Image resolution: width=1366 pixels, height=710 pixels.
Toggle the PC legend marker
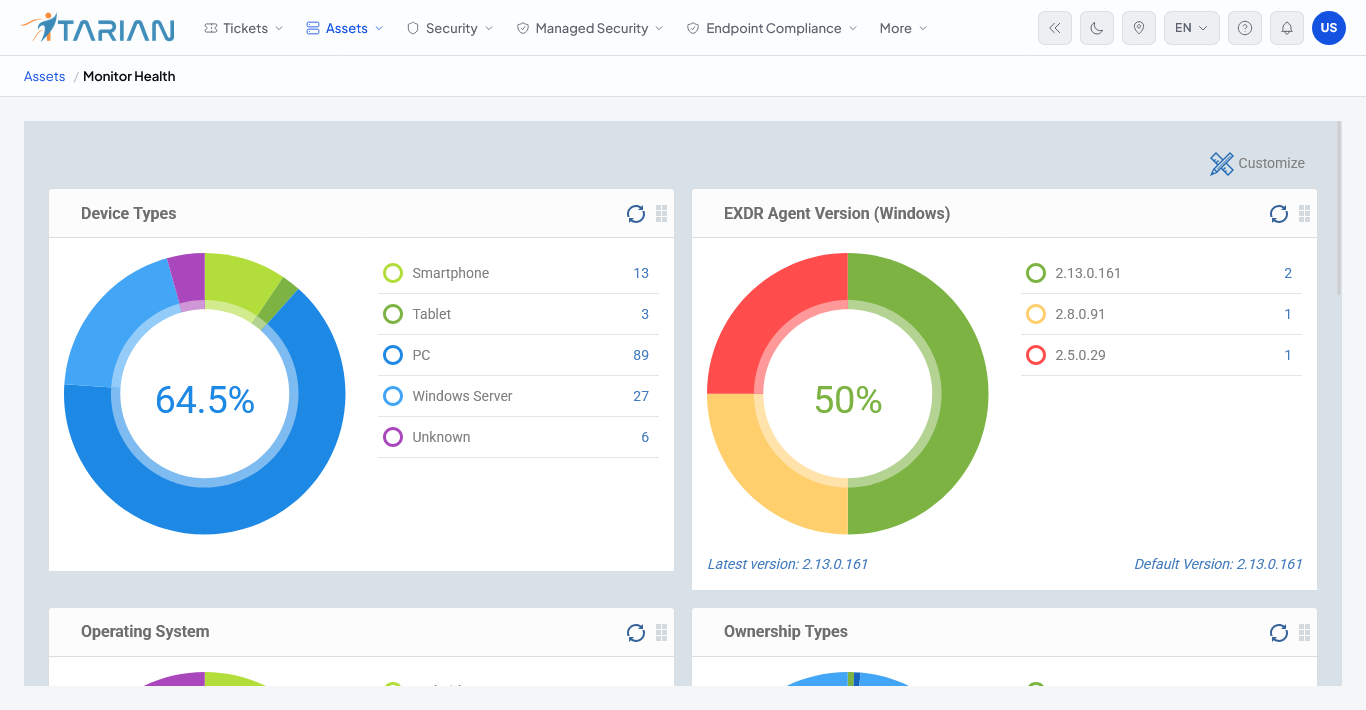[x=393, y=355]
